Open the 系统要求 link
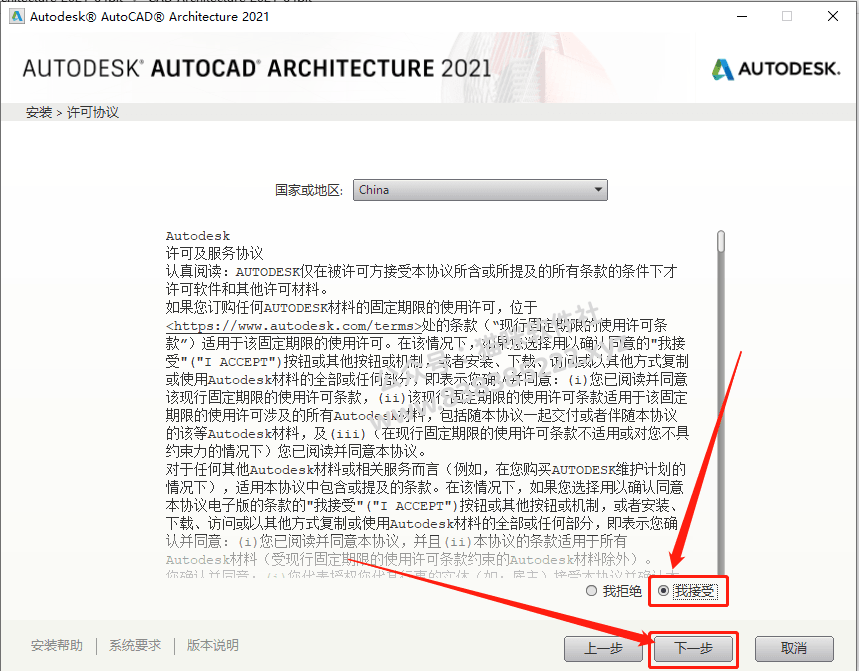The image size is (859, 671). coord(135,645)
